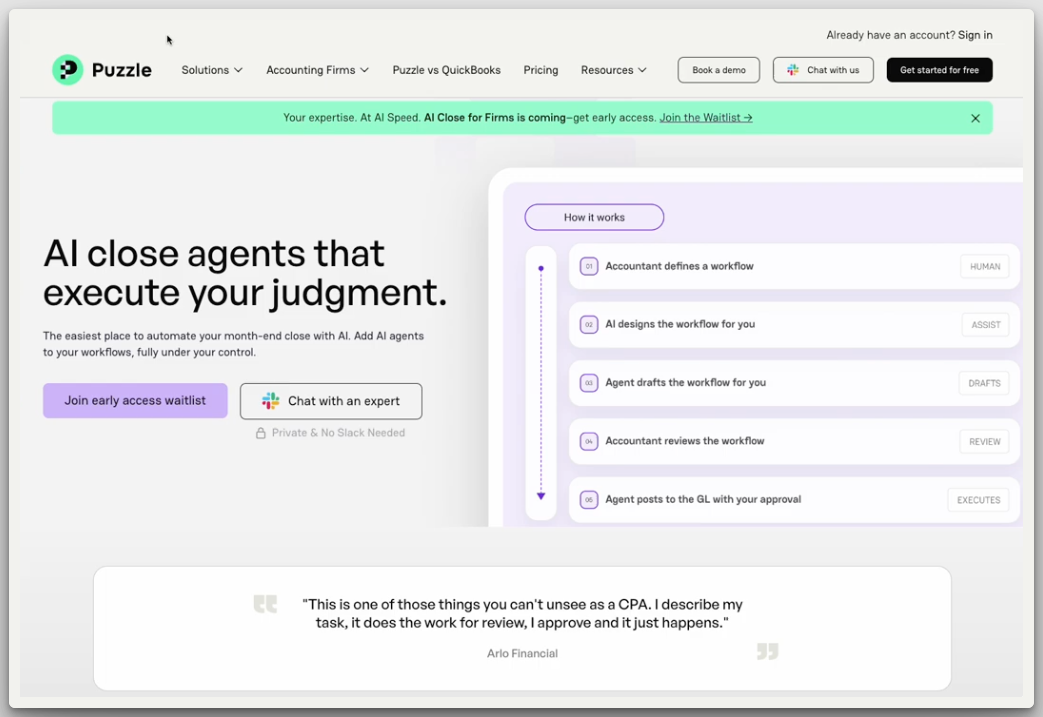Expand the Accounting Firms dropdown

point(317,70)
